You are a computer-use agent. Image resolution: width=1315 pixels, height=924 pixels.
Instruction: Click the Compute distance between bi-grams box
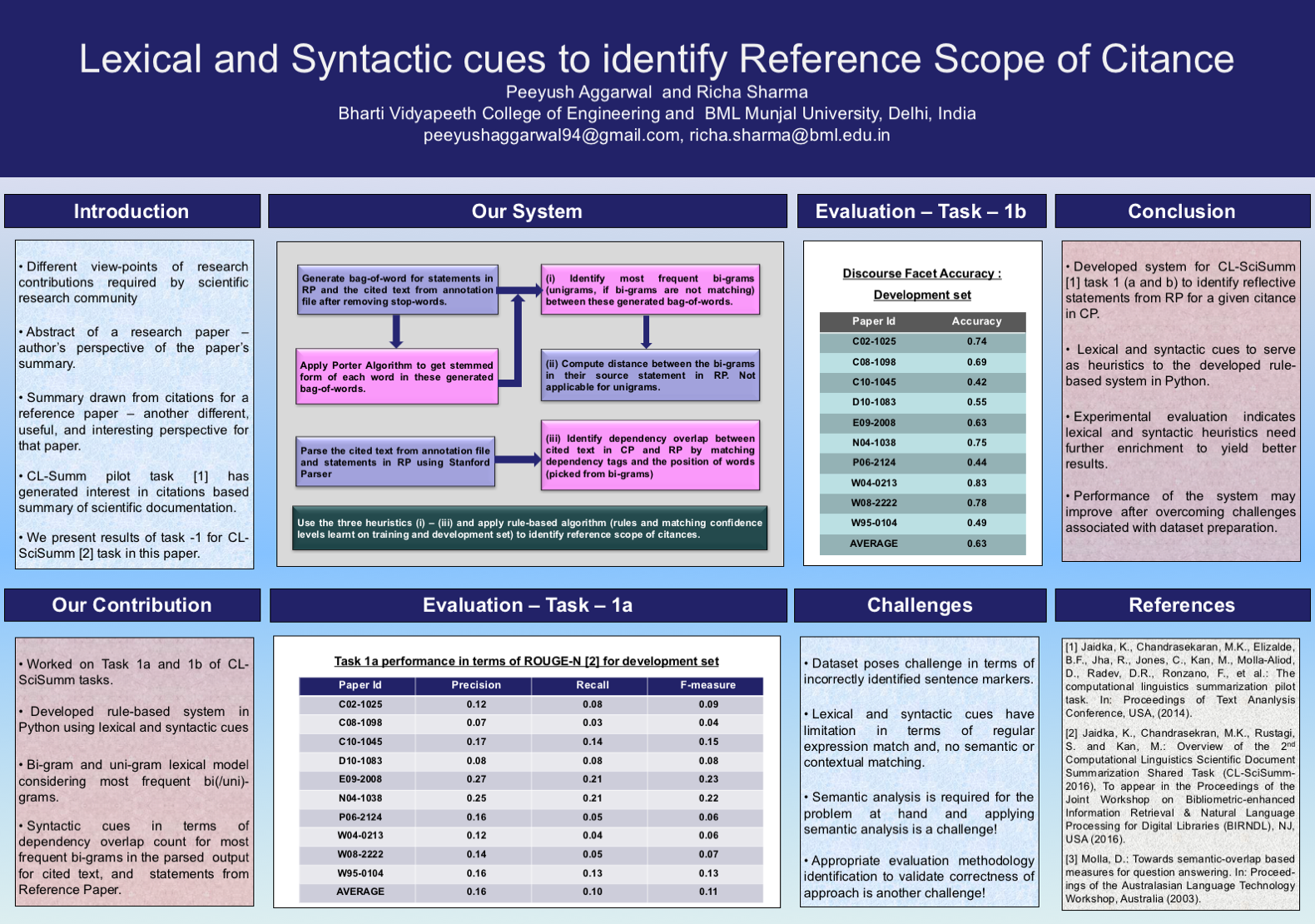[x=650, y=375]
